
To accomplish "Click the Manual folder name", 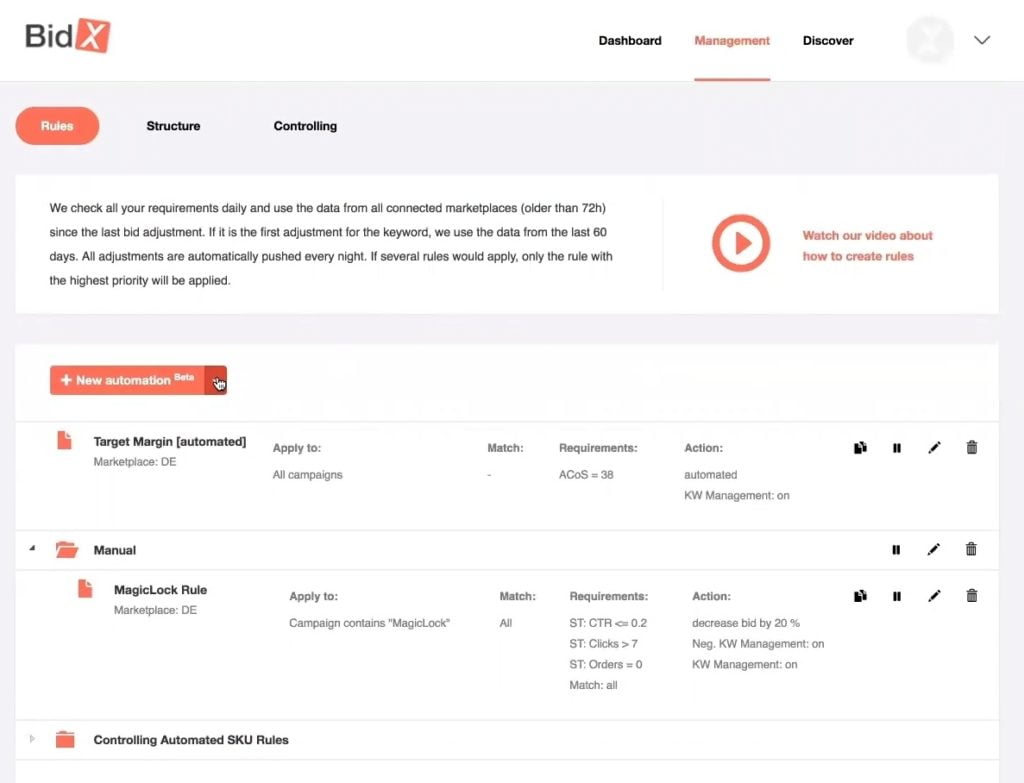I will point(115,550).
